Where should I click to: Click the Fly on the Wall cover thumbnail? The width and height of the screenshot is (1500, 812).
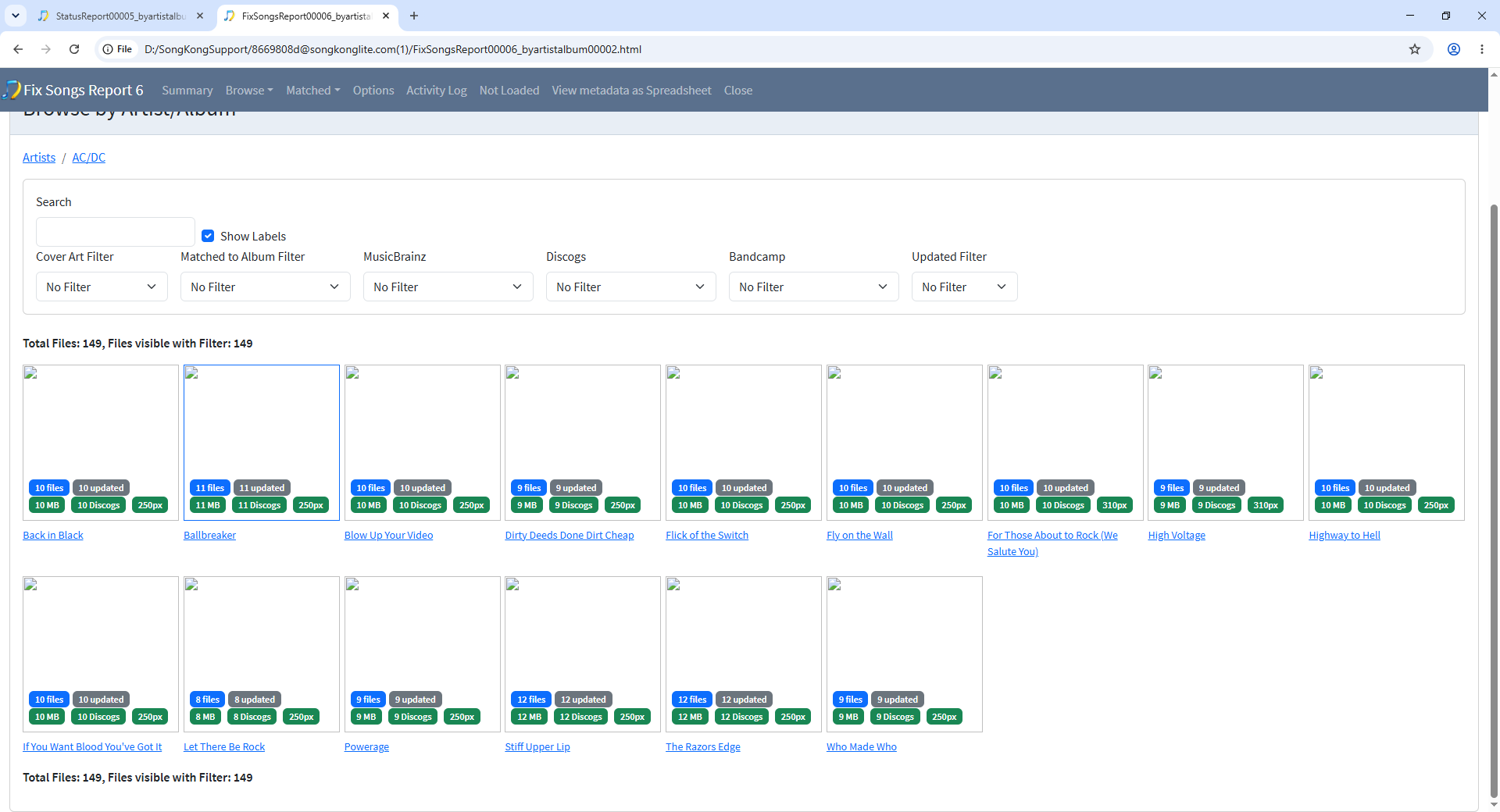tap(905, 443)
